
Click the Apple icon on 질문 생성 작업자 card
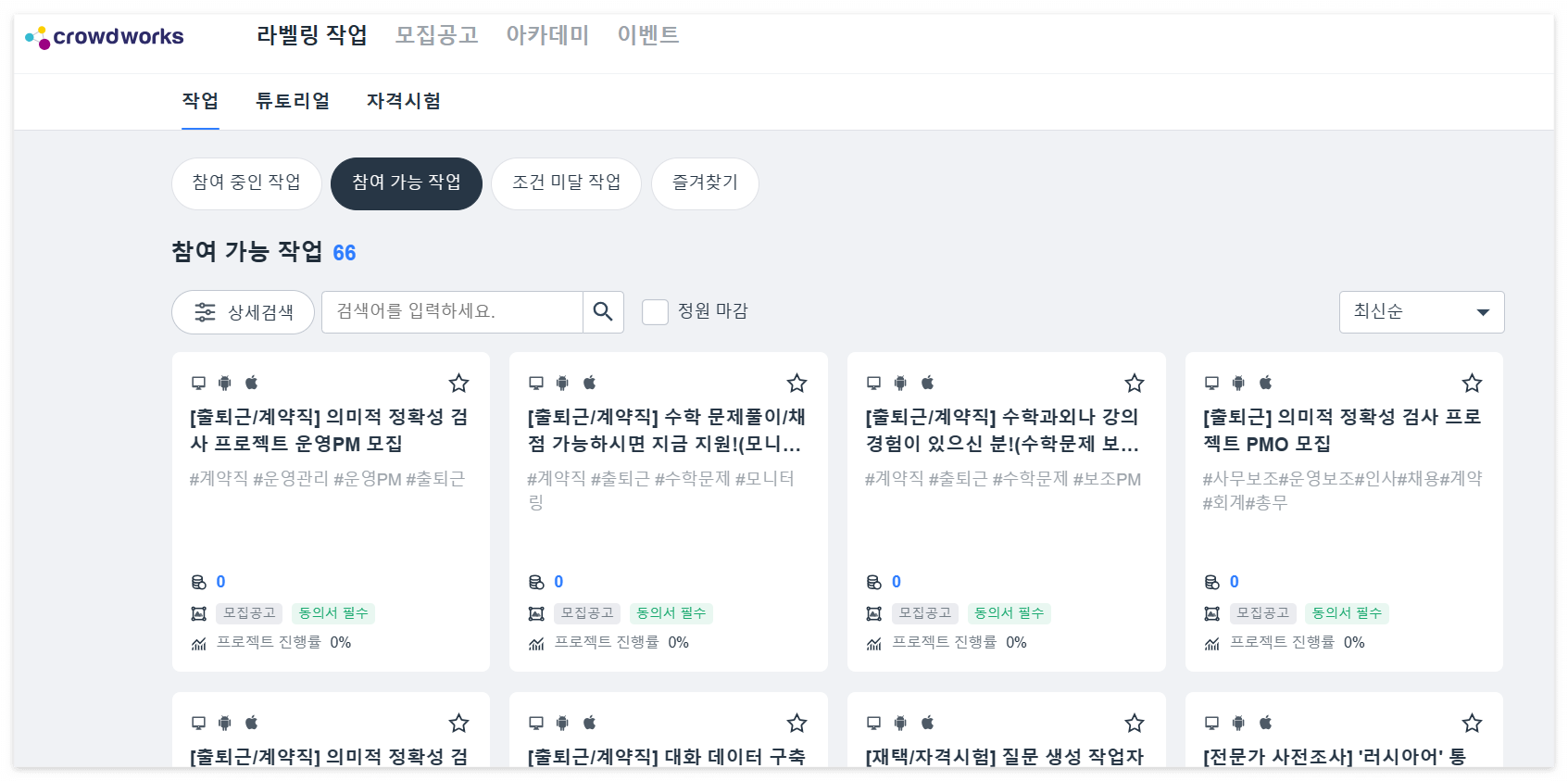(x=927, y=723)
